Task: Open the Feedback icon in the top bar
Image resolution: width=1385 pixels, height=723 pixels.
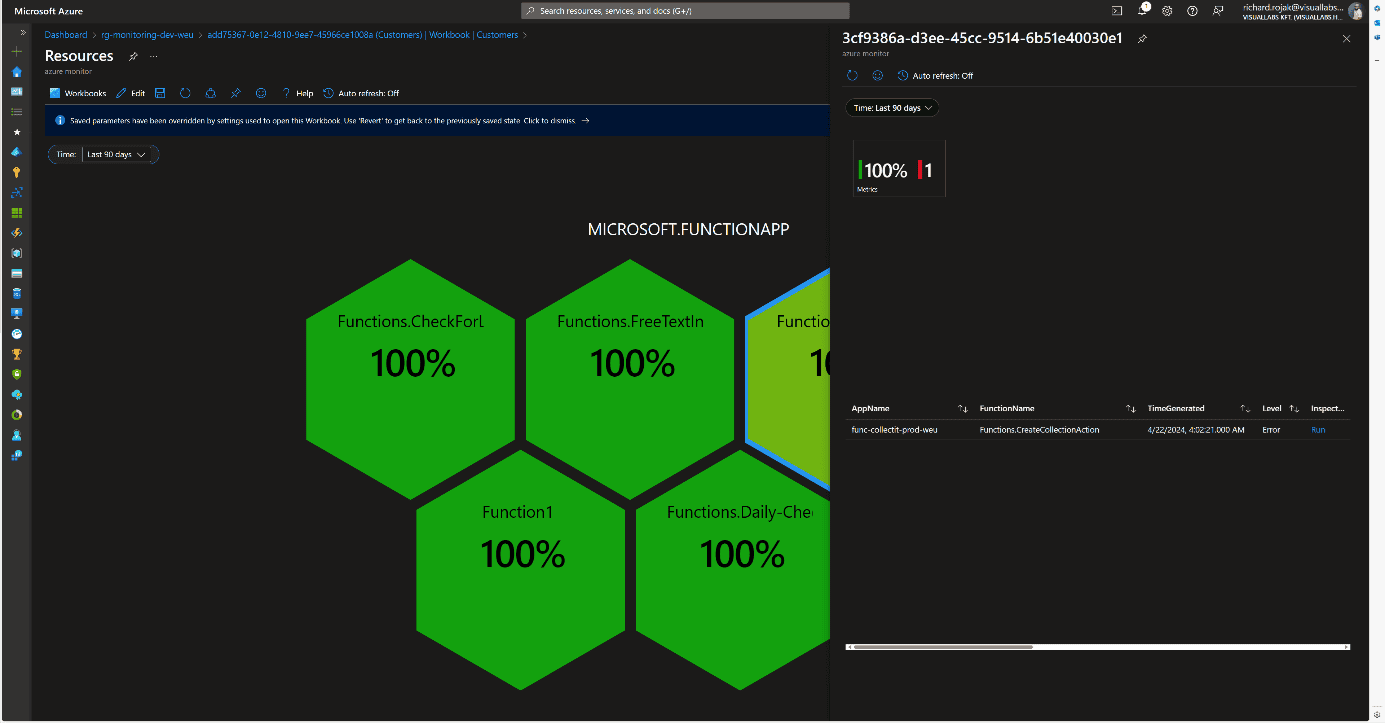Action: [1218, 10]
